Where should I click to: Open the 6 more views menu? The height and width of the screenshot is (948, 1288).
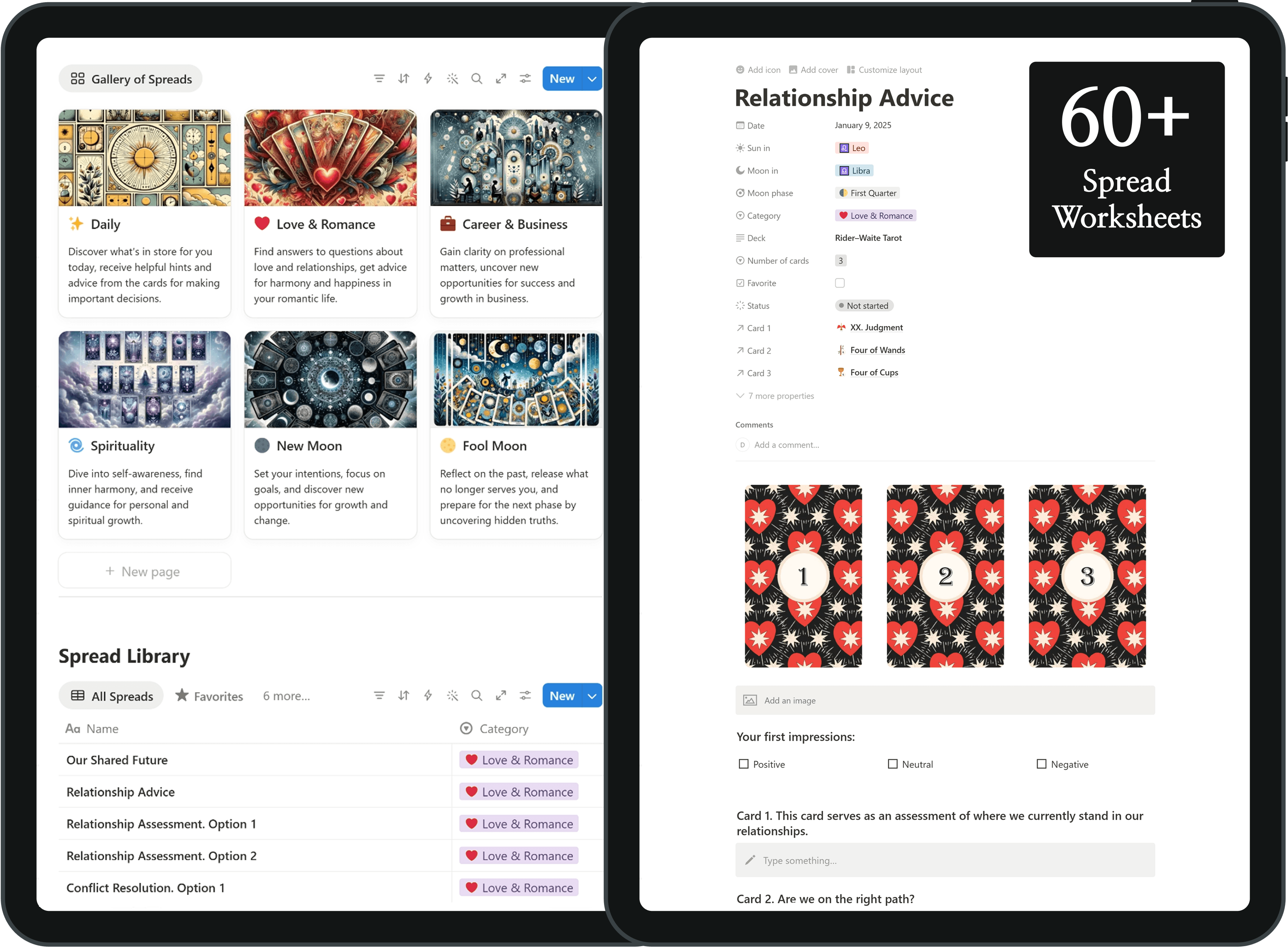pos(286,696)
